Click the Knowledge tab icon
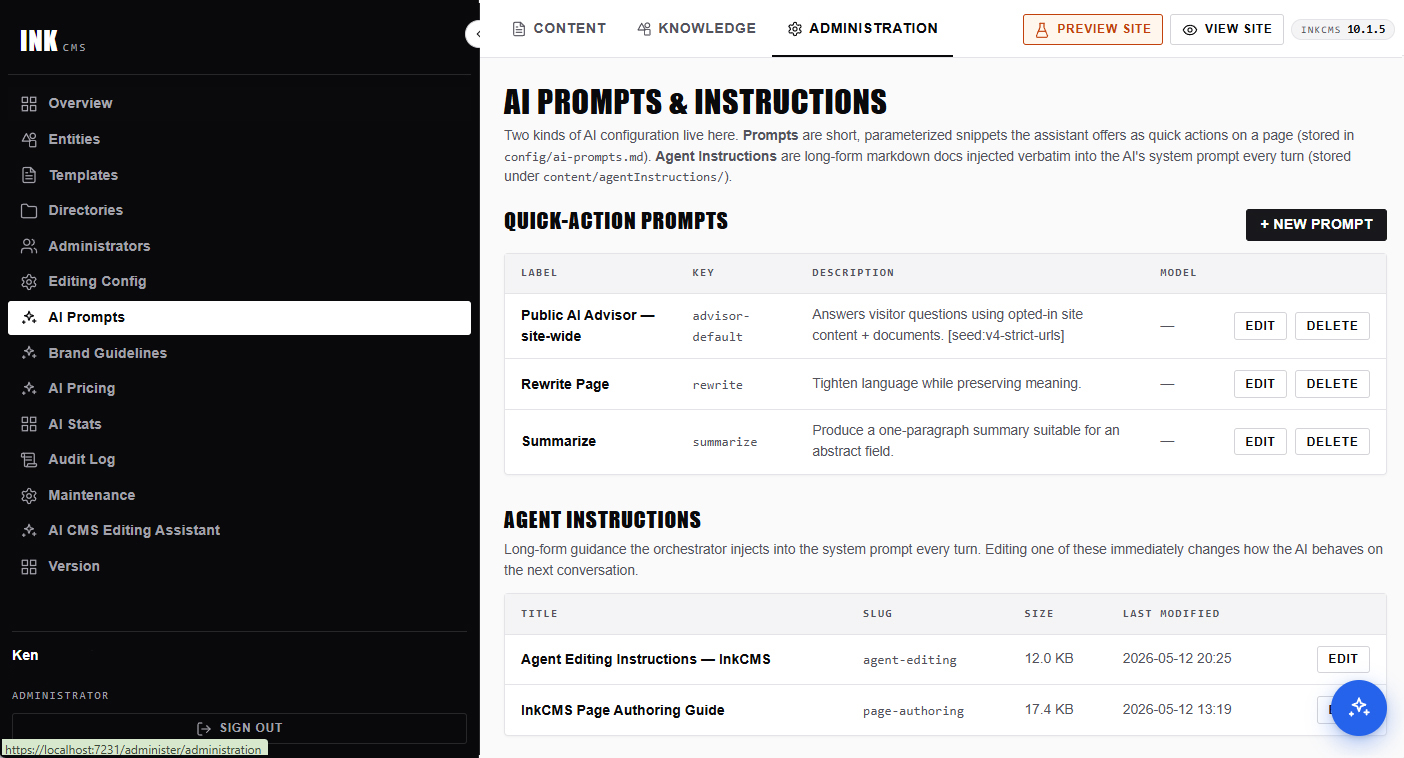Screen dimensions: 1404x758 pos(644,29)
